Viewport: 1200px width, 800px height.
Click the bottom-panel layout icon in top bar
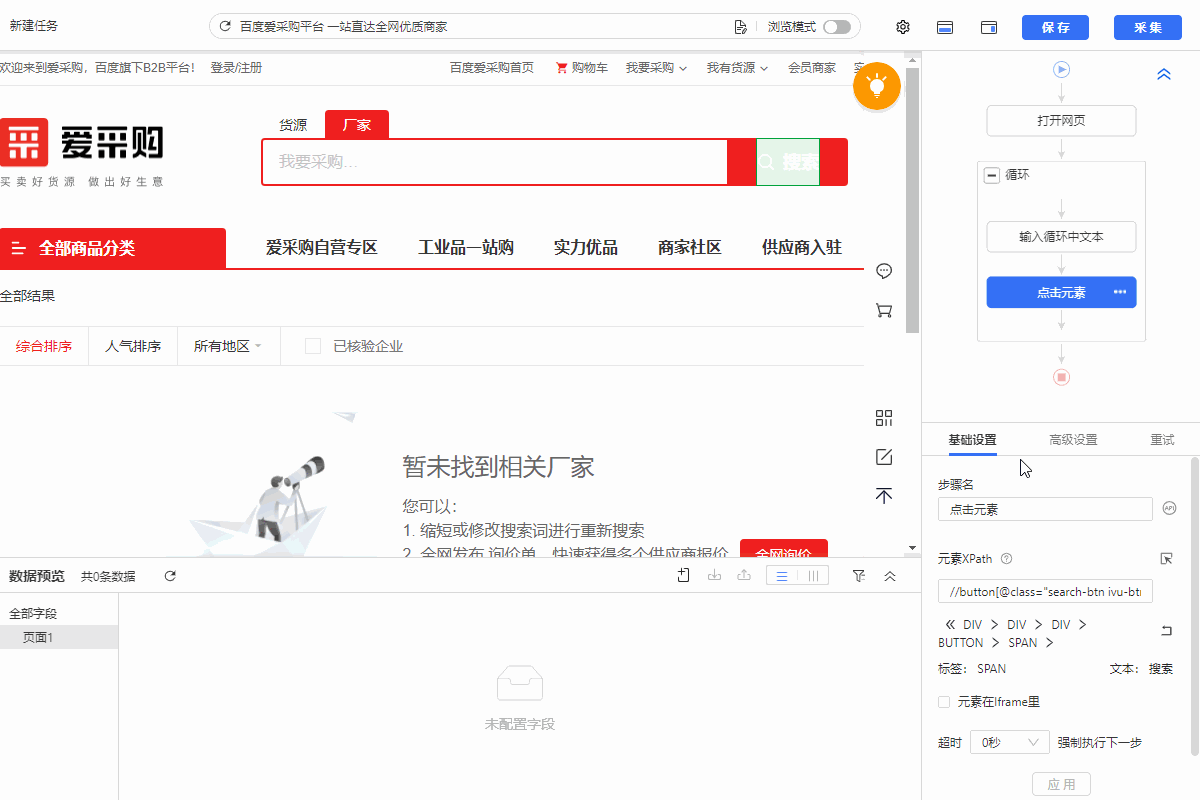pos(944,27)
